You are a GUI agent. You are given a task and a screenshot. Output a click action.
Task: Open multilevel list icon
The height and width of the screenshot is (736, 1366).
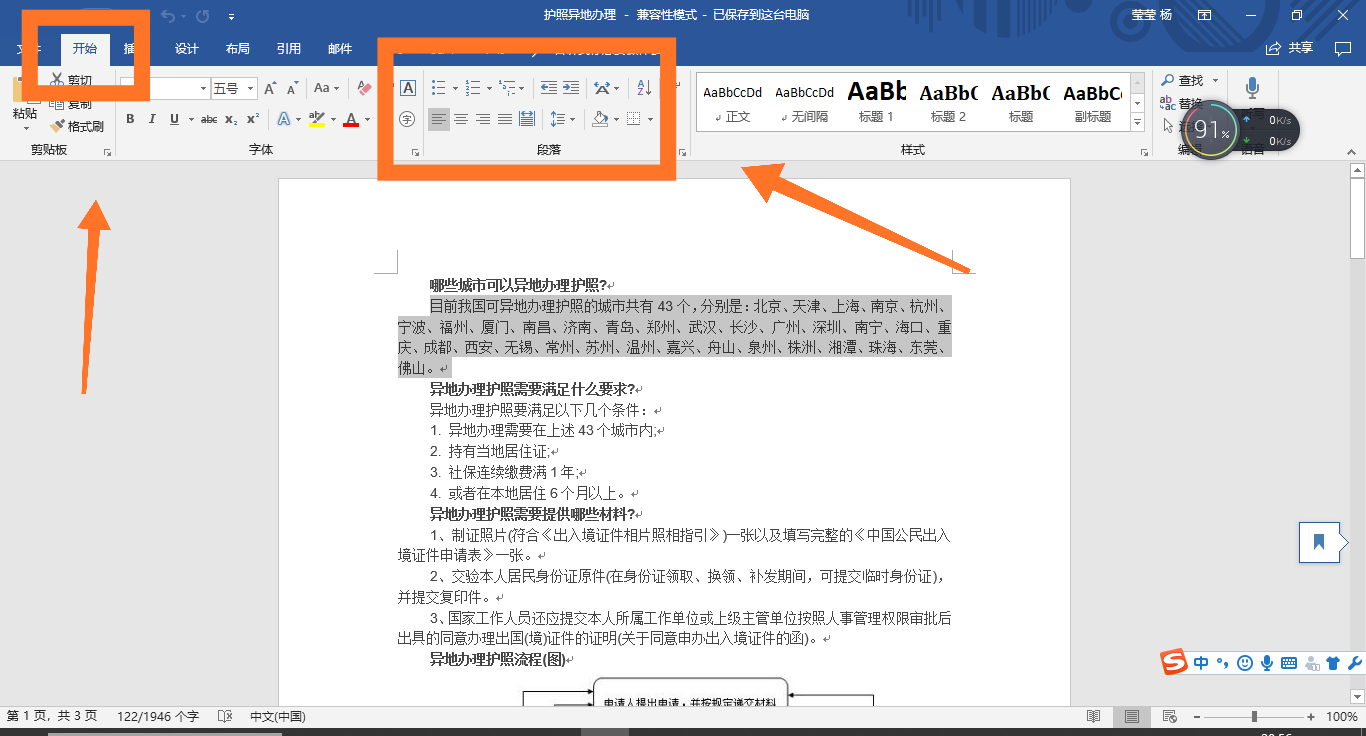(x=507, y=89)
